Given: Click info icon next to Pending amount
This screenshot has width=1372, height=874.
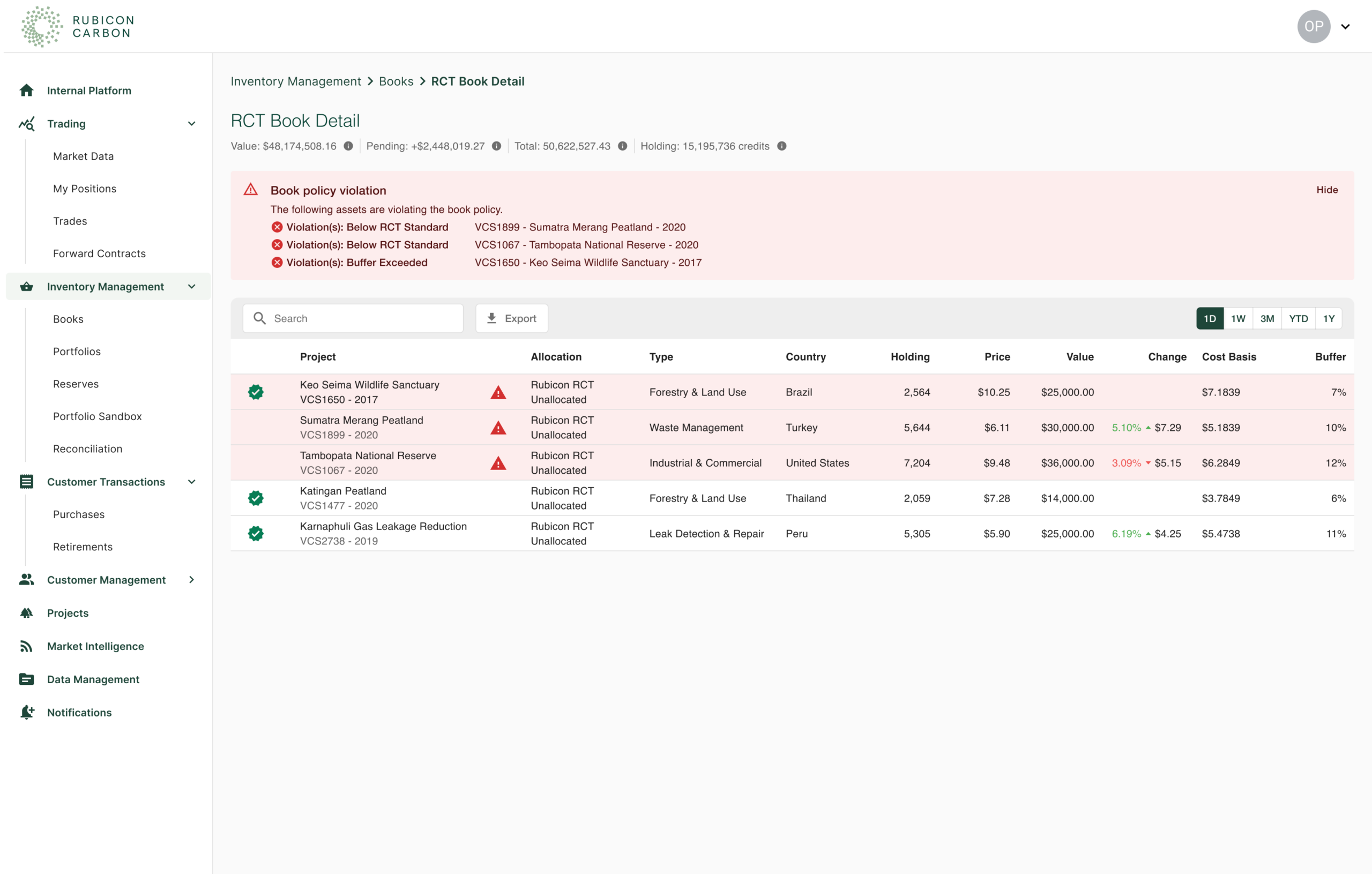Looking at the screenshot, I should pyautogui.click(x=496, y=146).
